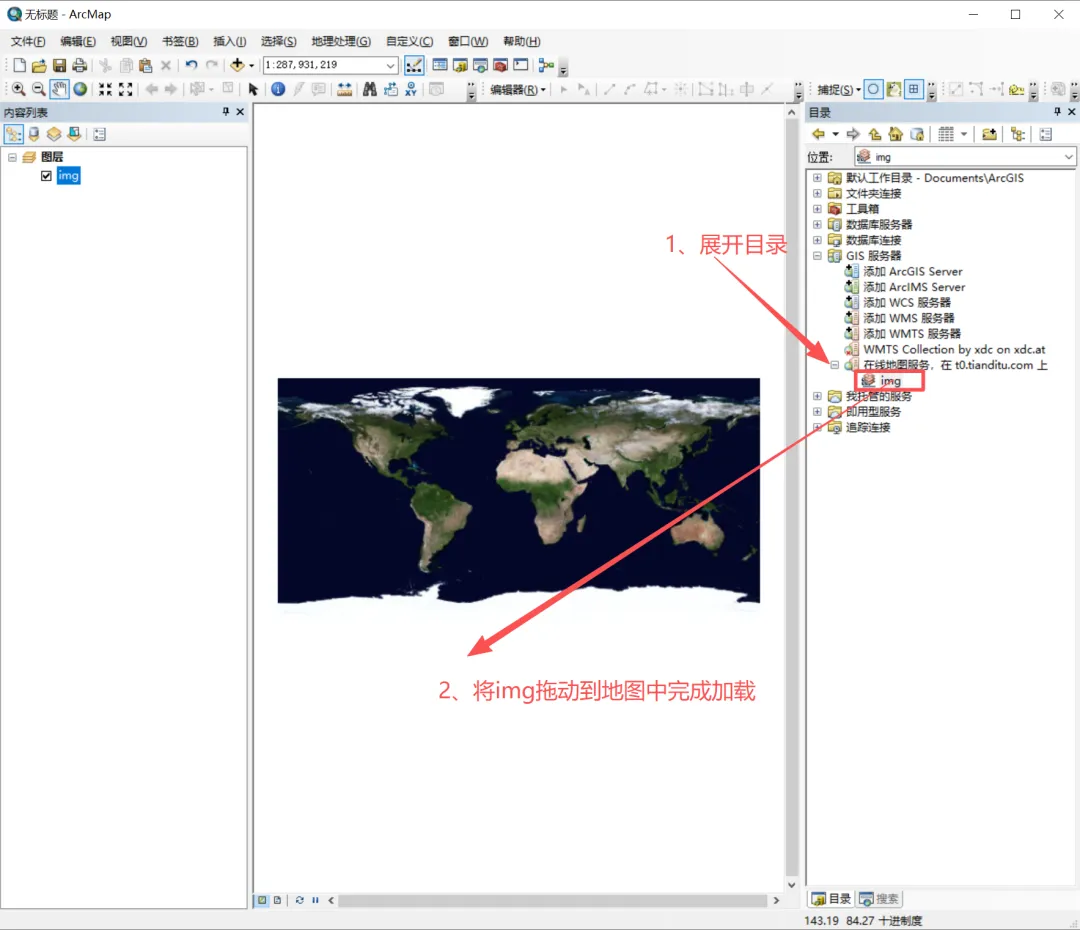Collapse the Layers data frame node

(x=12, y=157)
